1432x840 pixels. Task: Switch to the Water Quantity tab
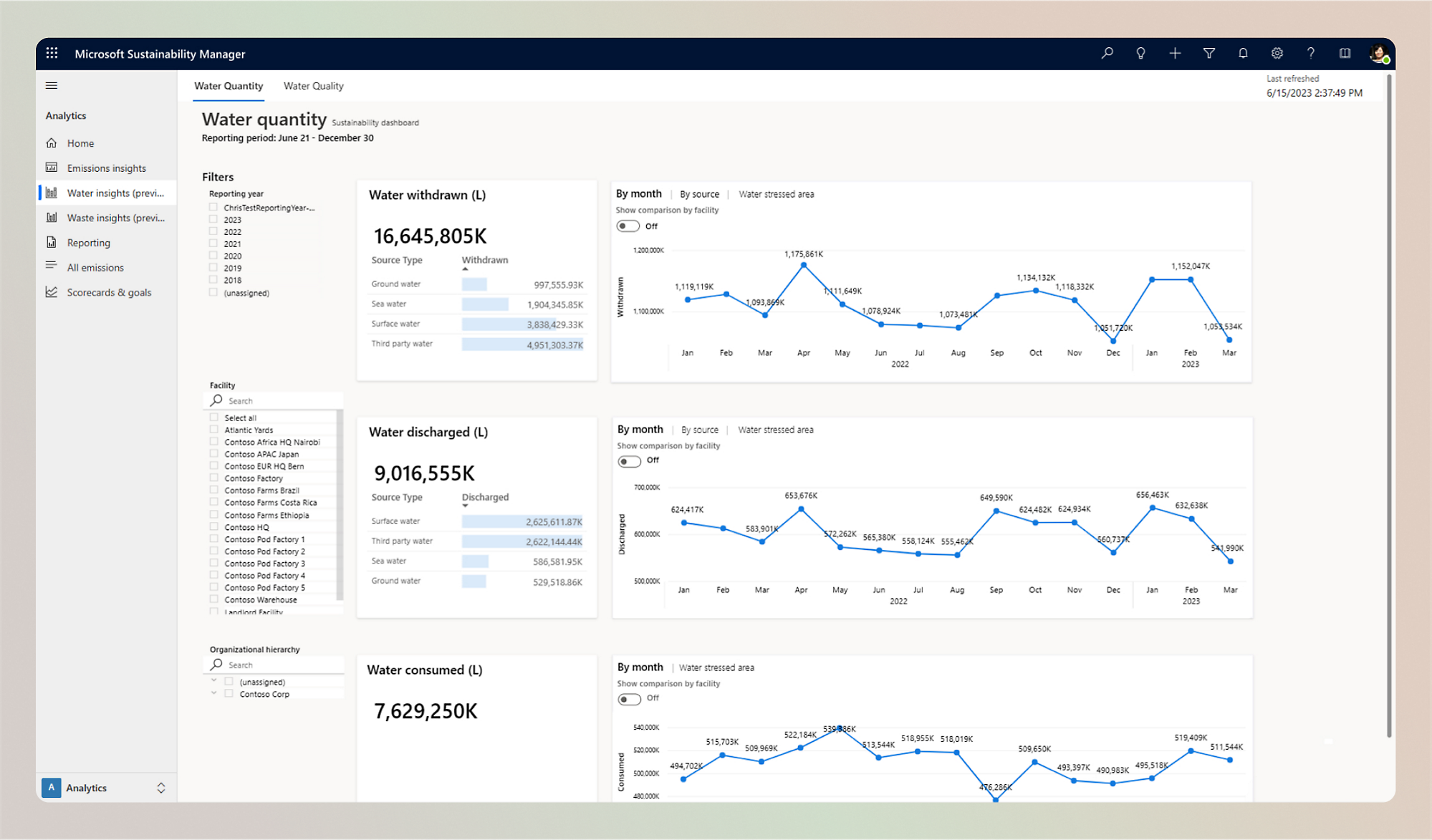(228, 85)
